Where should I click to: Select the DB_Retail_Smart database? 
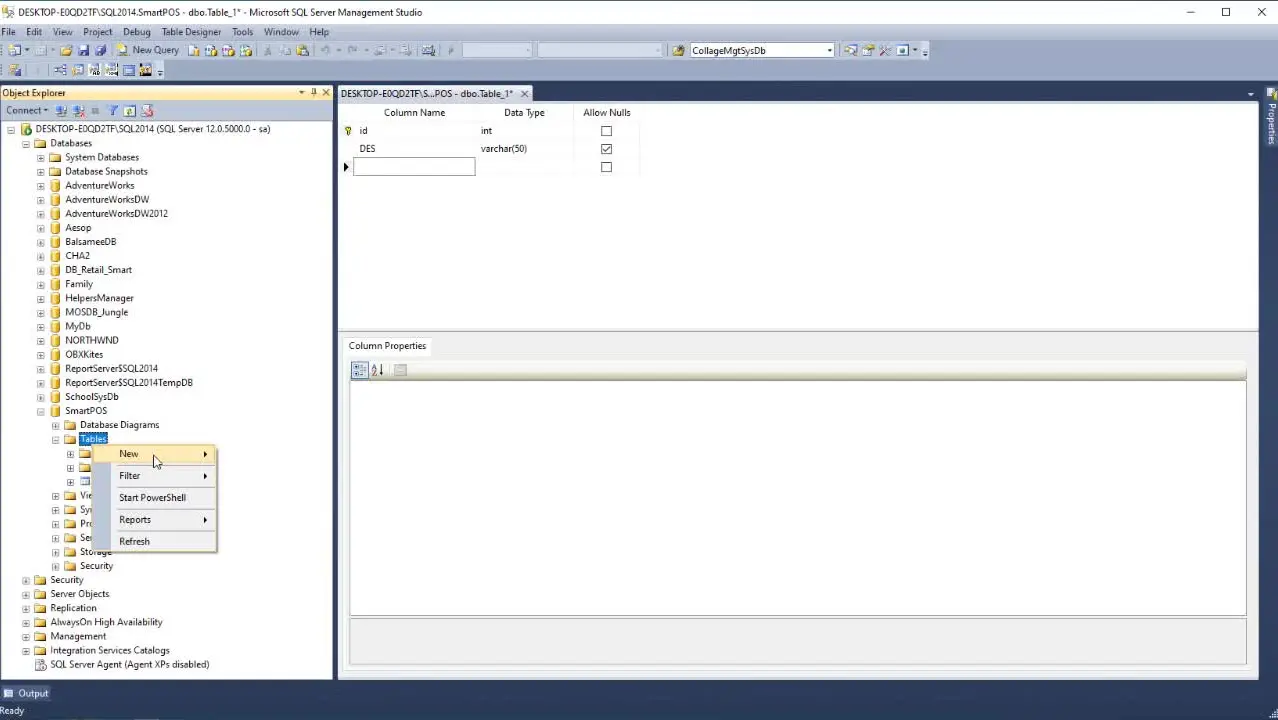coord(98,270)
